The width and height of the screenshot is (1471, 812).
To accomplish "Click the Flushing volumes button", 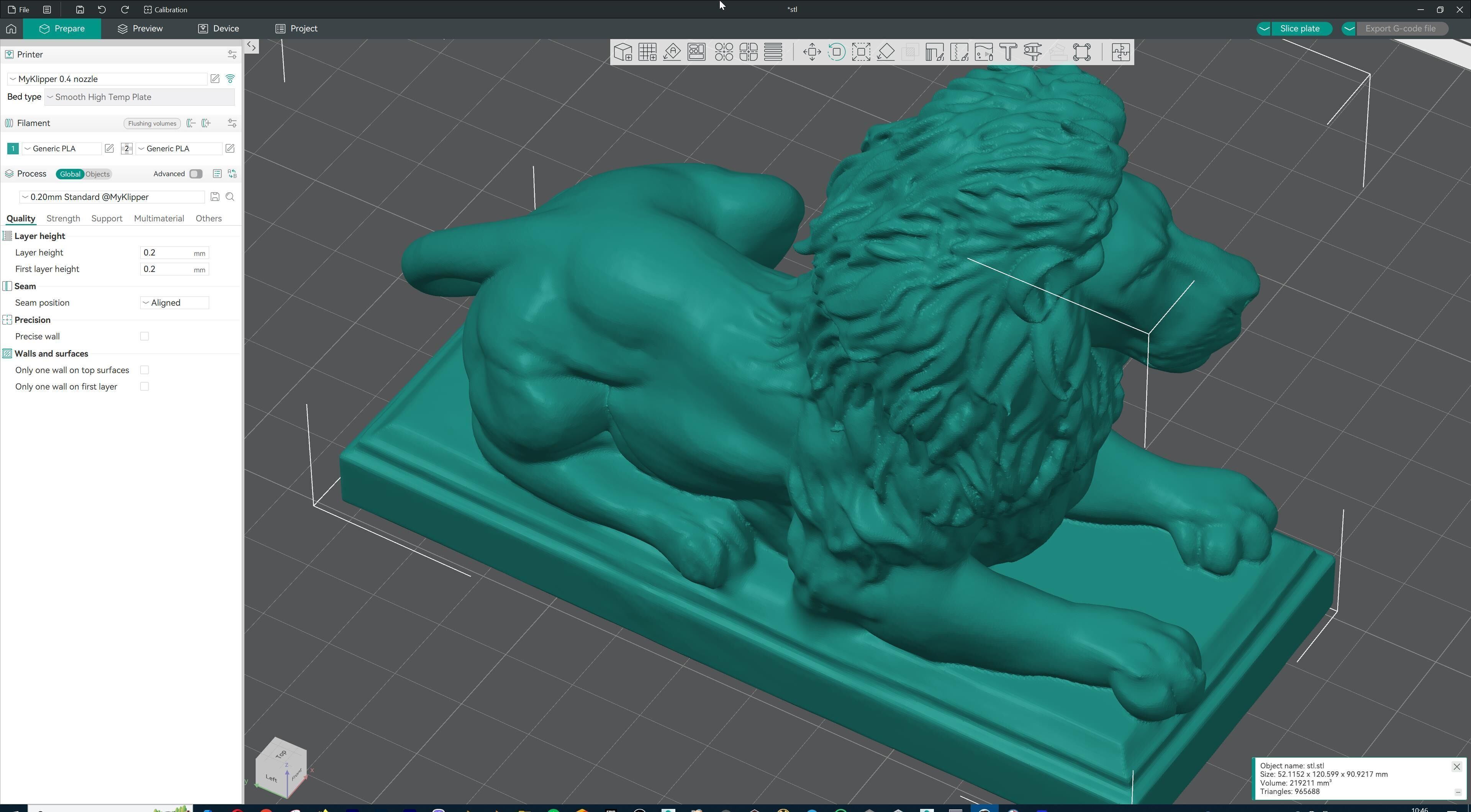I will [x=152, y=123].
